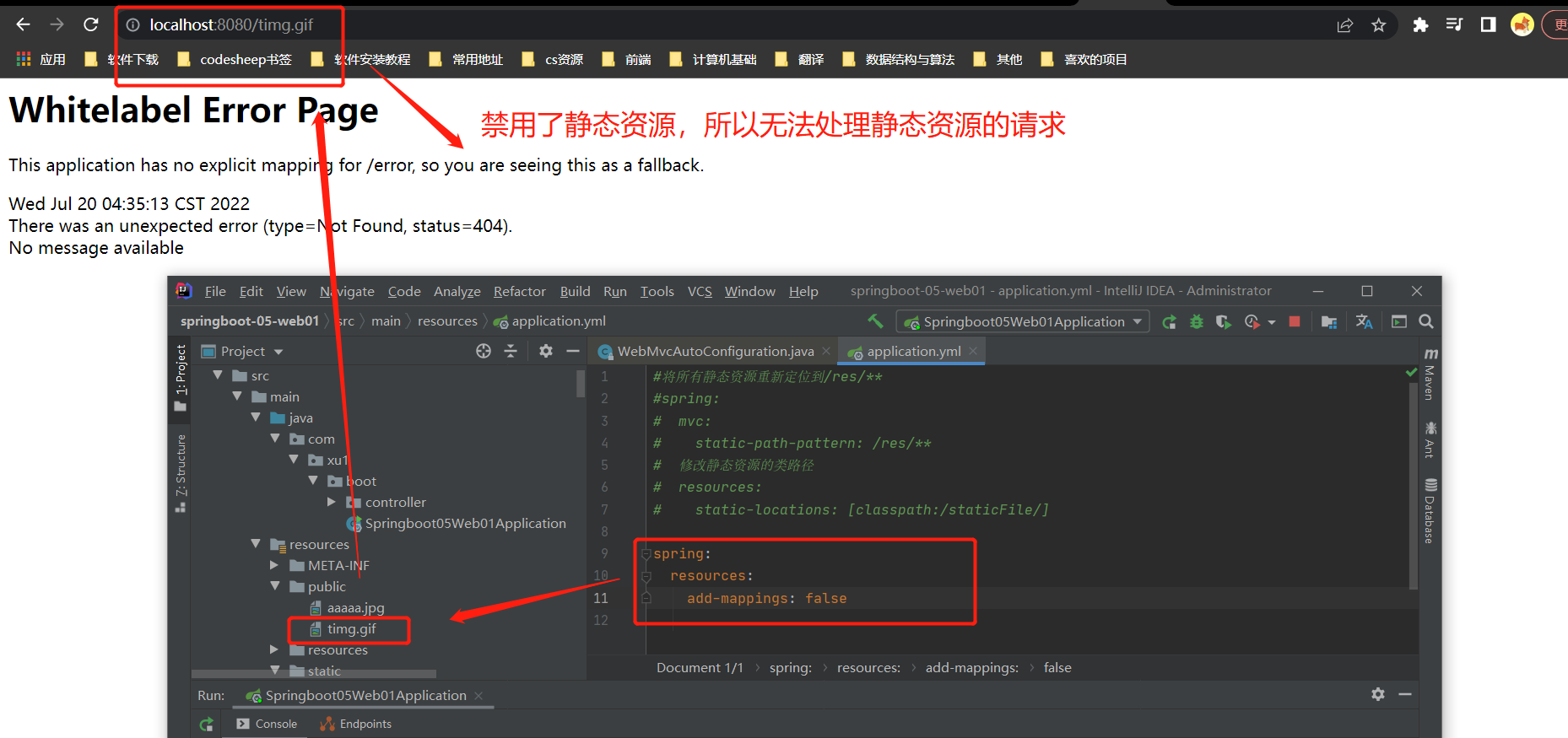This screenshot has height=738, width=1568.
Task: Click the add-mappings: false code line
Action: pyautogui.click(x=766, y=598)
